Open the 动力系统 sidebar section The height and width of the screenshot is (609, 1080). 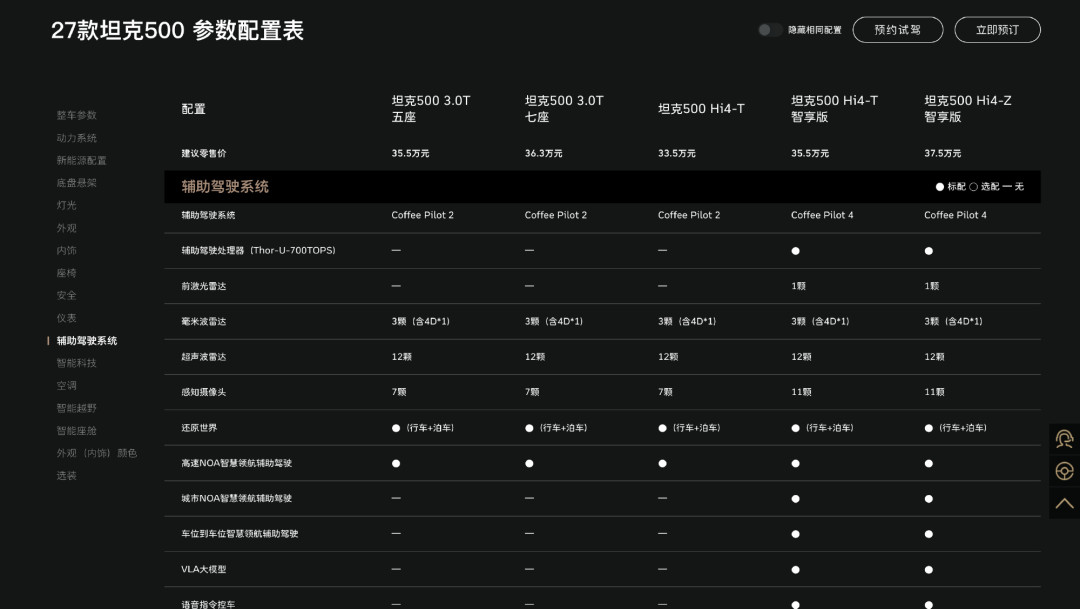click(x=76, y=138)
